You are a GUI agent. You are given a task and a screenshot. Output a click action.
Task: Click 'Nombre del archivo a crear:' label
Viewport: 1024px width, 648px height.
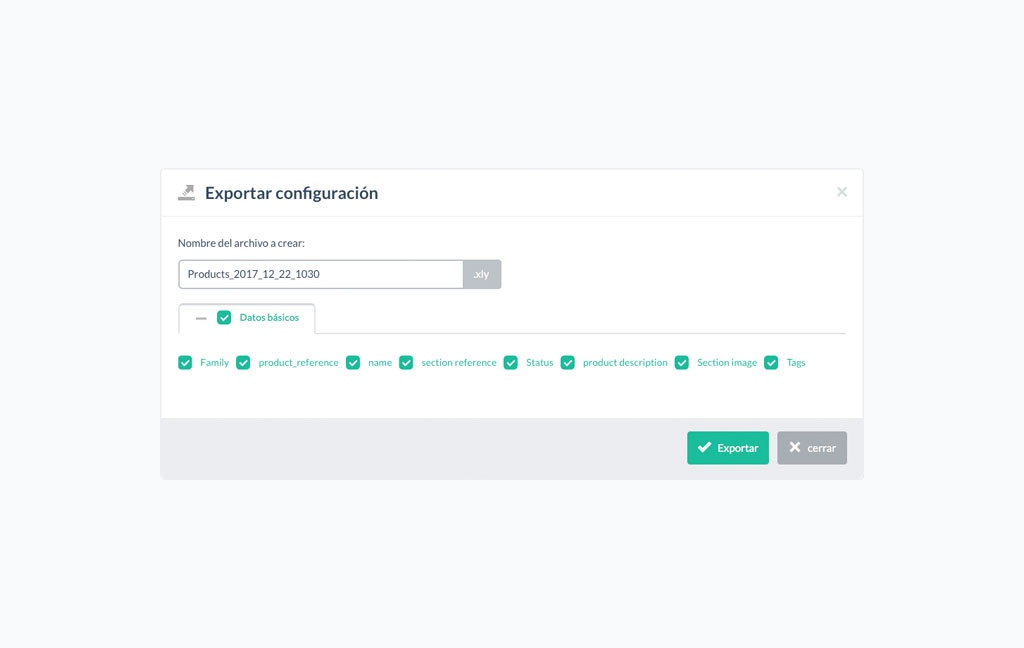tap(241, 243)
